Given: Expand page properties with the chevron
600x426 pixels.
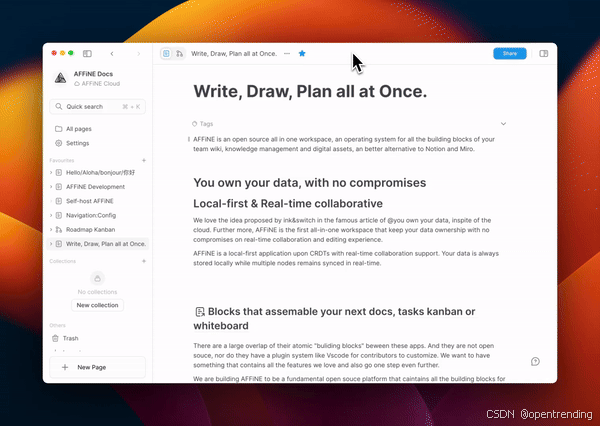Looking at the screenshot, I should 503,124.
